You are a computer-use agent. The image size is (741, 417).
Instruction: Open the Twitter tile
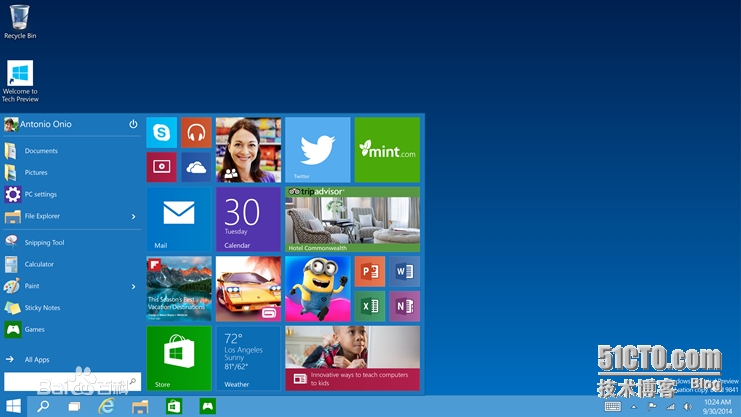pyautogui.click(x=318, y=150)
